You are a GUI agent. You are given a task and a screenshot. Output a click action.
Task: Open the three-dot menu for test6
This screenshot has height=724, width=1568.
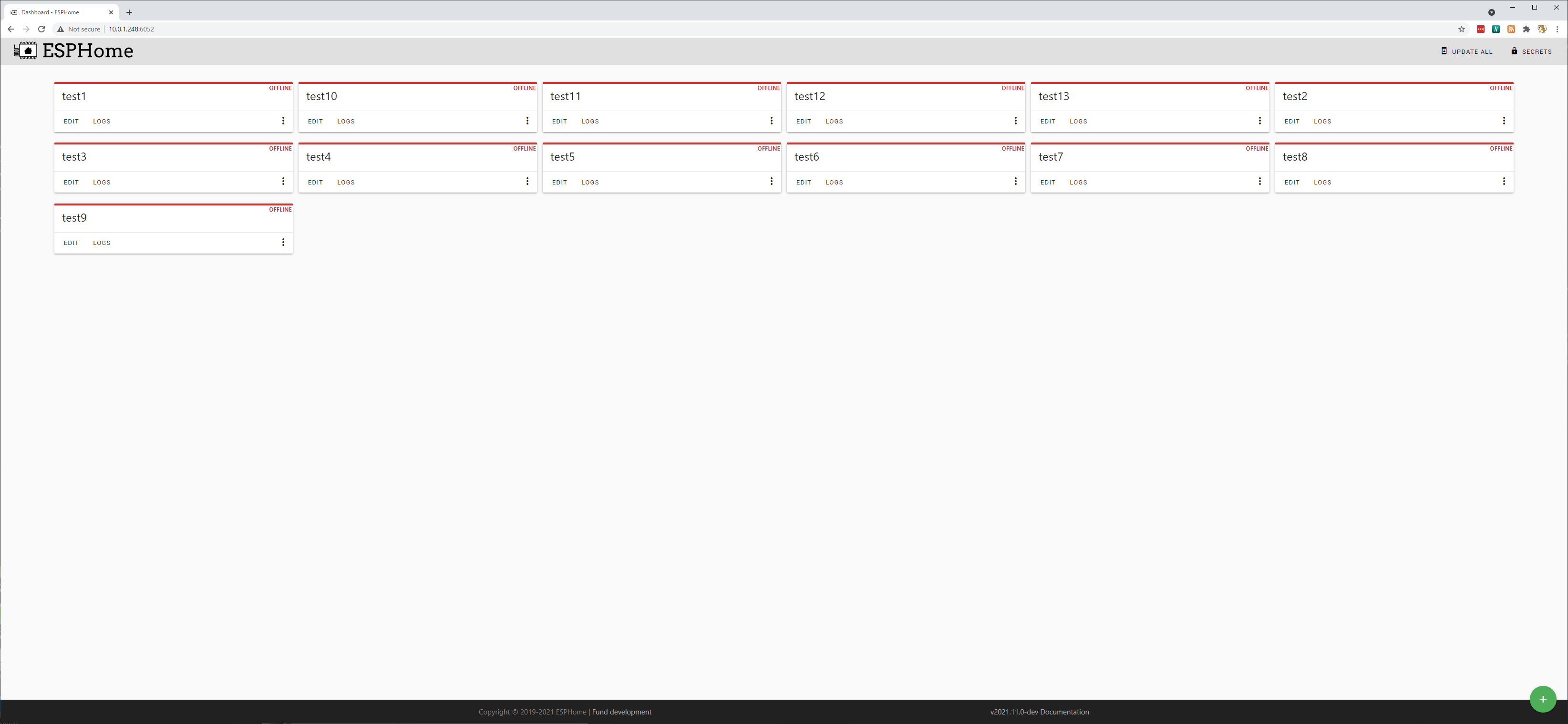point(1015,181)
